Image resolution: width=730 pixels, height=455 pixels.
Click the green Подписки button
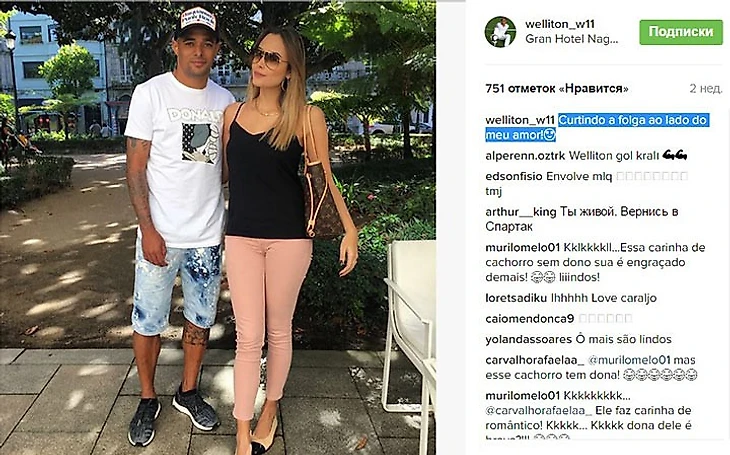(681, 32)
